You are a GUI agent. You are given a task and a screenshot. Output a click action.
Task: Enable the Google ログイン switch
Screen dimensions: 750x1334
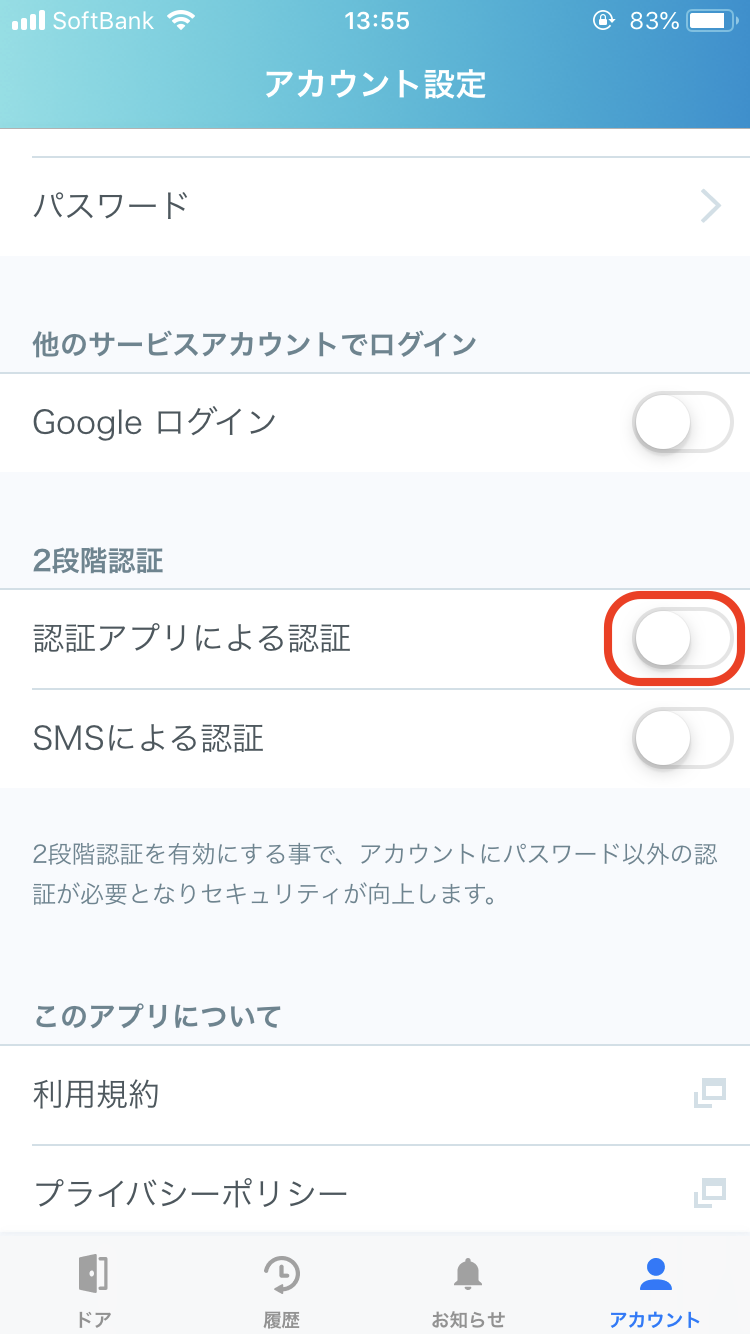click(683, 422)
